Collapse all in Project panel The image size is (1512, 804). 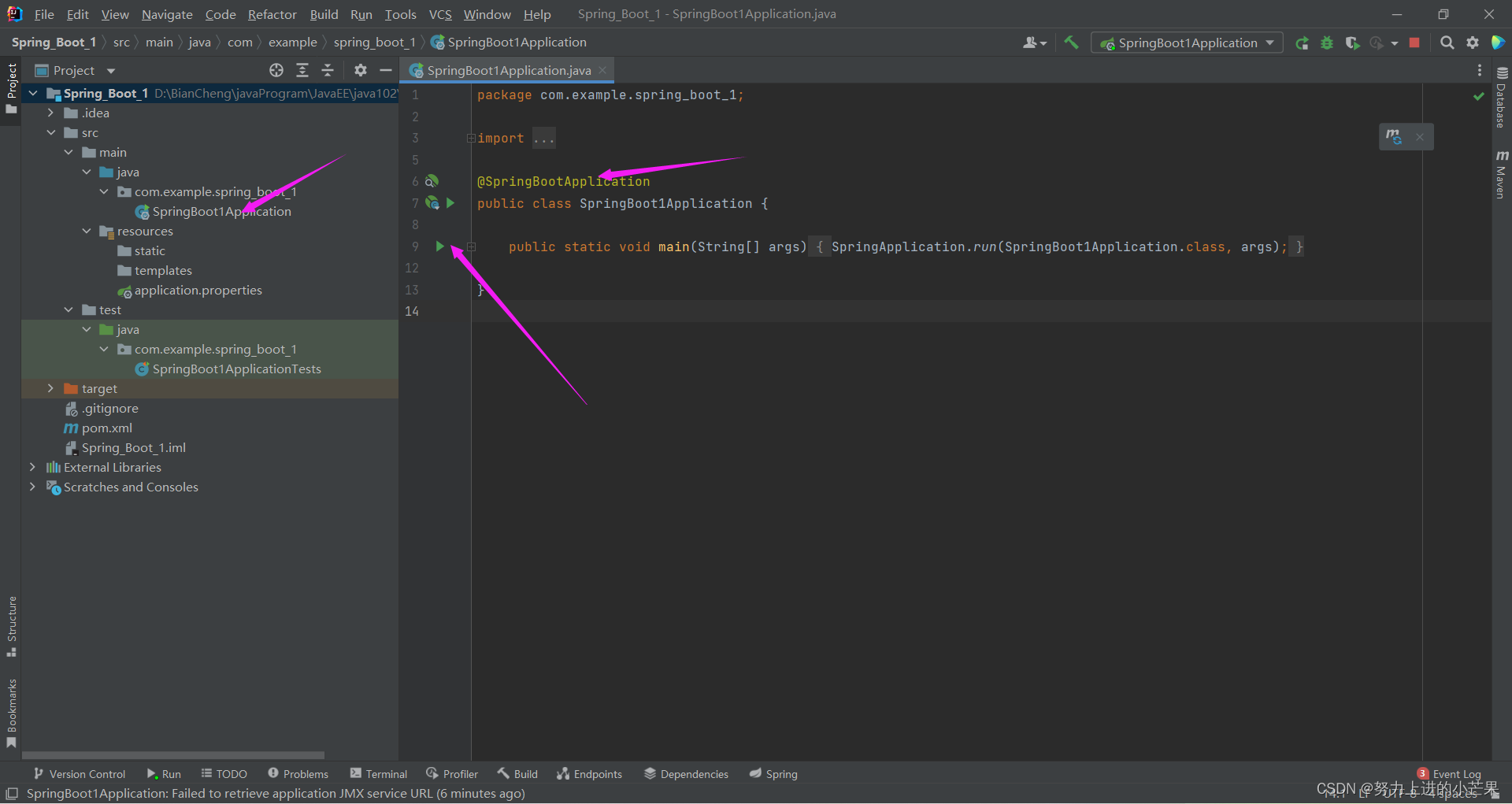(x=328, y=71)
